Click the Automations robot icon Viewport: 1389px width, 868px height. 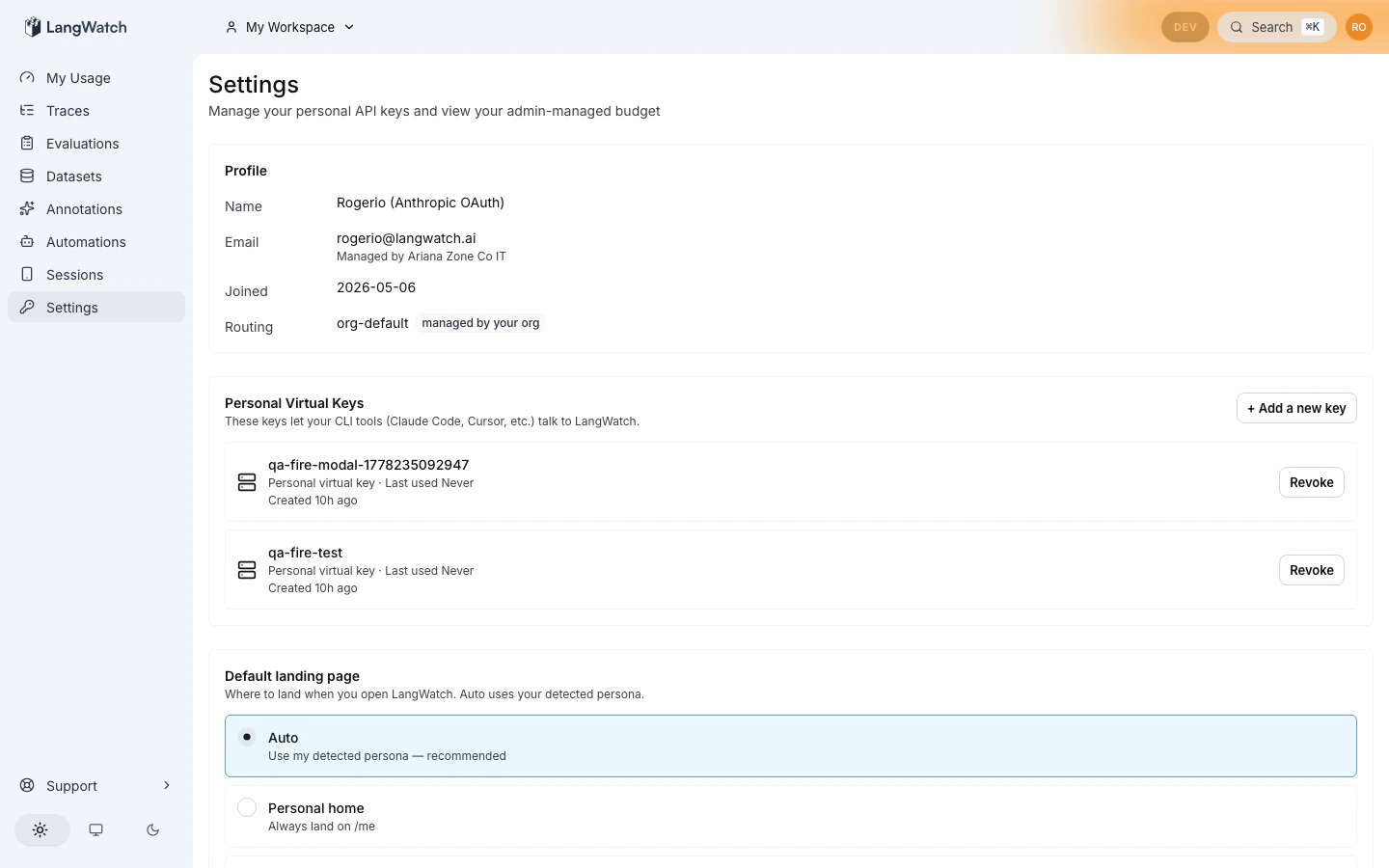(27, 241)
